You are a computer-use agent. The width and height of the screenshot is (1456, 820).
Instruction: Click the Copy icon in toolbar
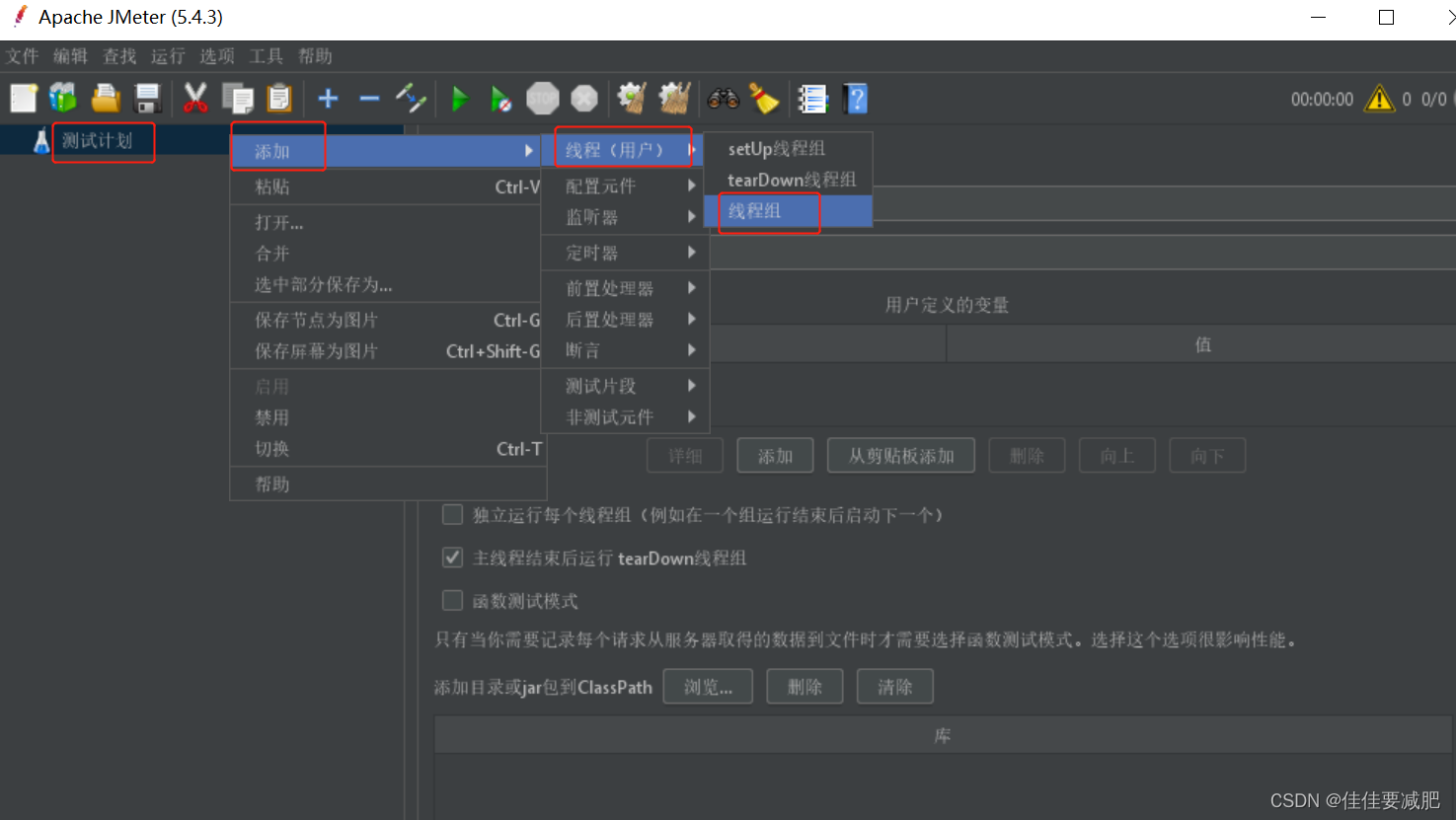click(238, 99)
